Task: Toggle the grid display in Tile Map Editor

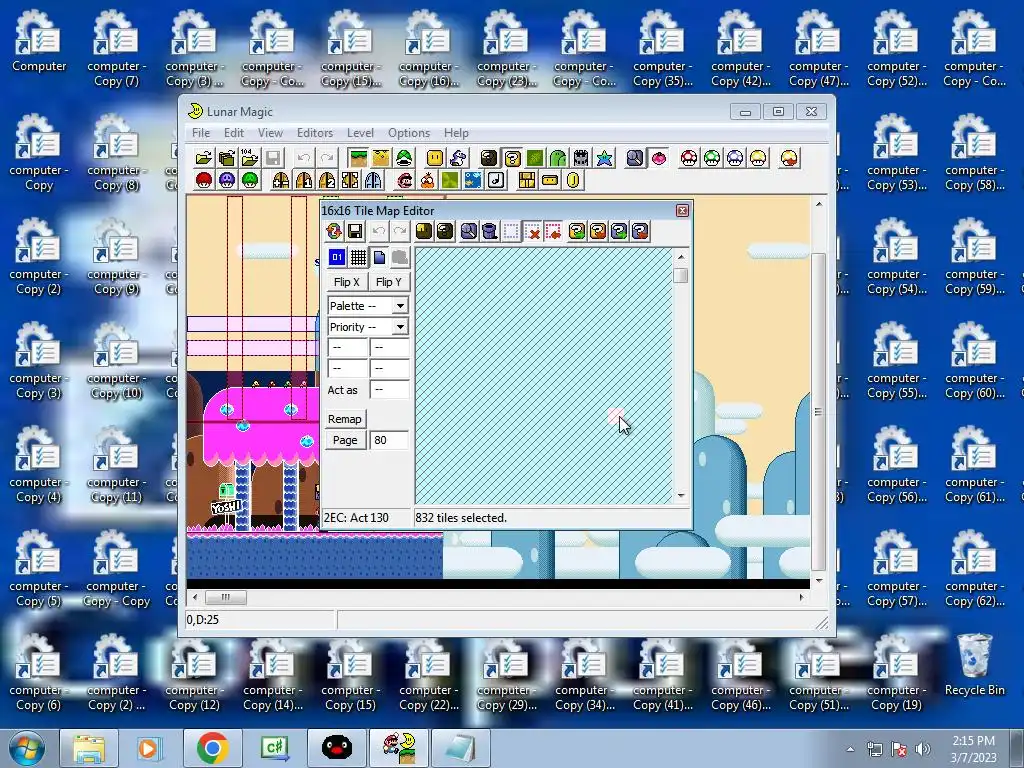Action: [358, 257]
